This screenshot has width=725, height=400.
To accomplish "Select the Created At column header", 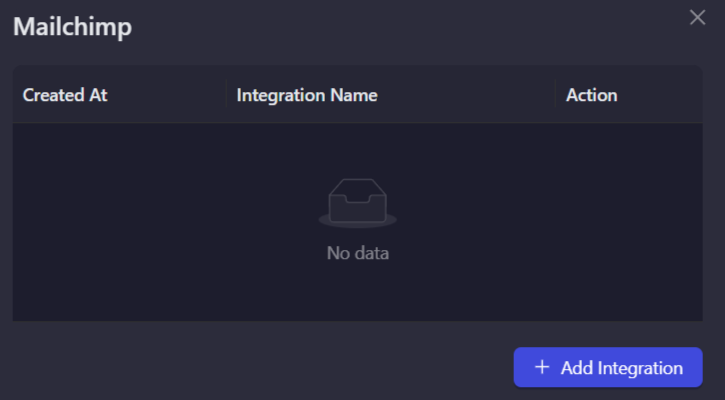I will (x=119, y=95).
